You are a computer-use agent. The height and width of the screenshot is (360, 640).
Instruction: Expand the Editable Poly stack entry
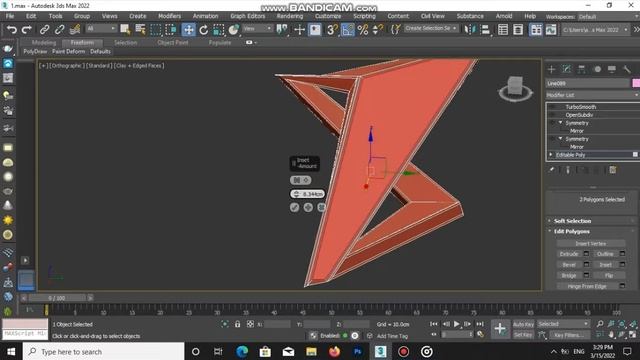click(x=551, y=155)
